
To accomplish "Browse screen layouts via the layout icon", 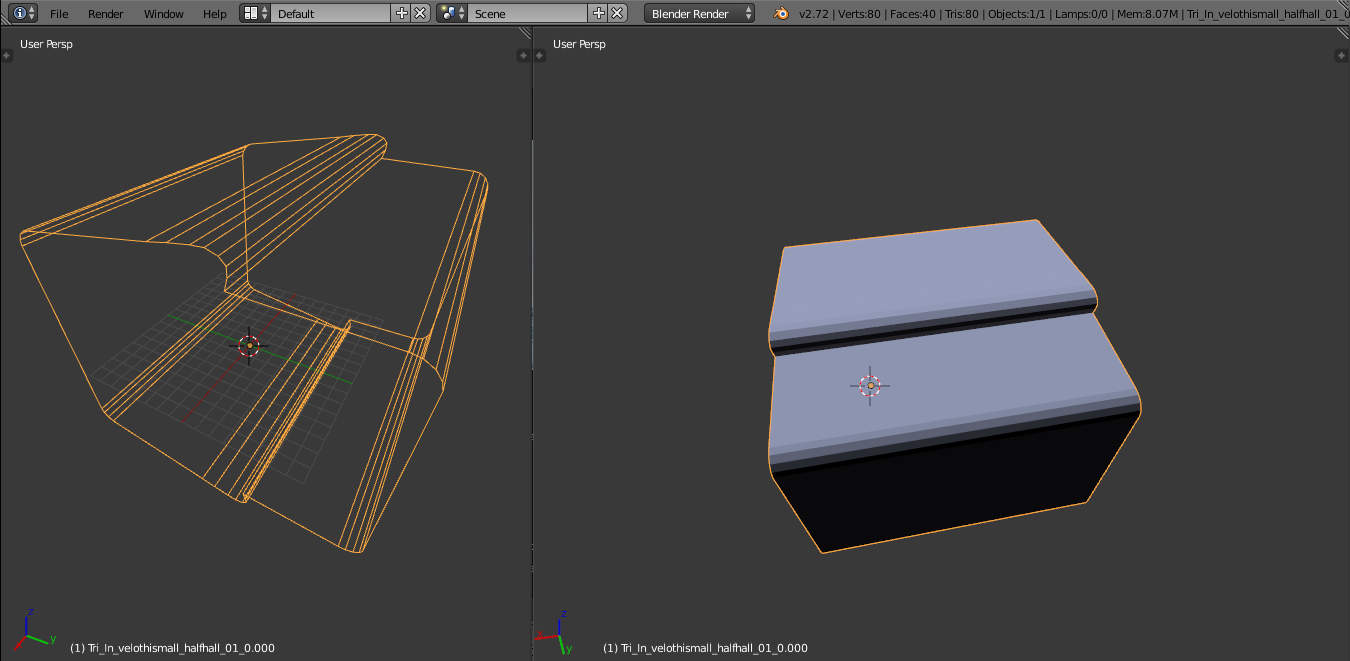I will point(256,13).
